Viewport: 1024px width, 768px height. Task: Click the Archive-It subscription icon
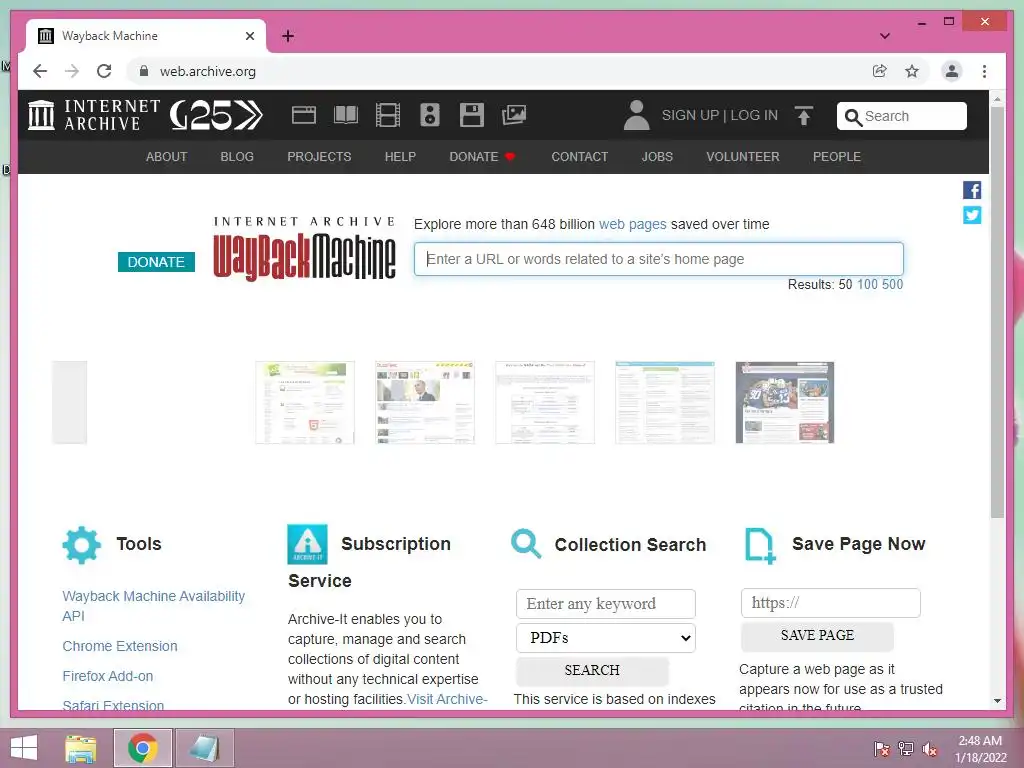tap(307, 544)
